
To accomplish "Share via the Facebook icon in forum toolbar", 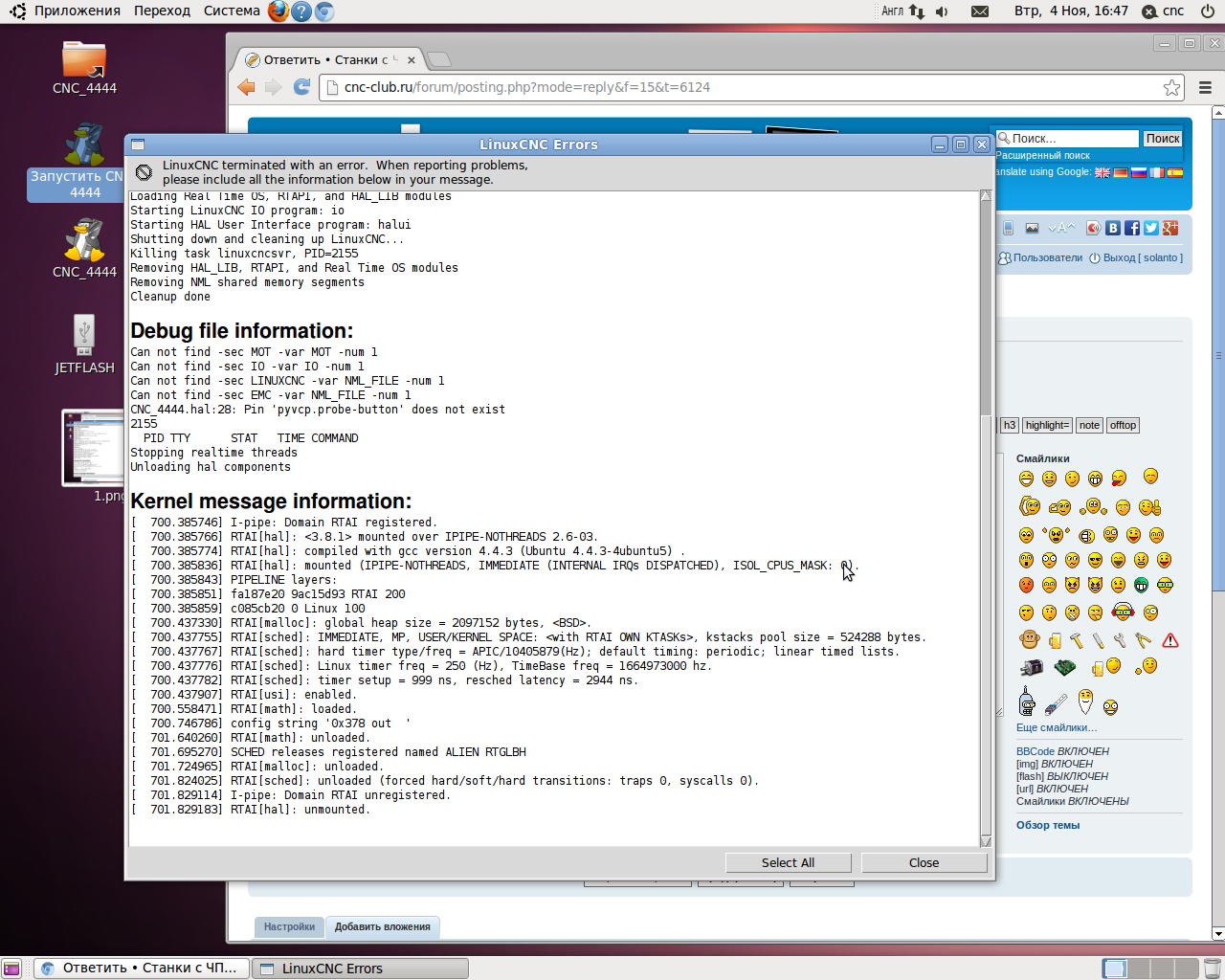I will coord(1132,228).
